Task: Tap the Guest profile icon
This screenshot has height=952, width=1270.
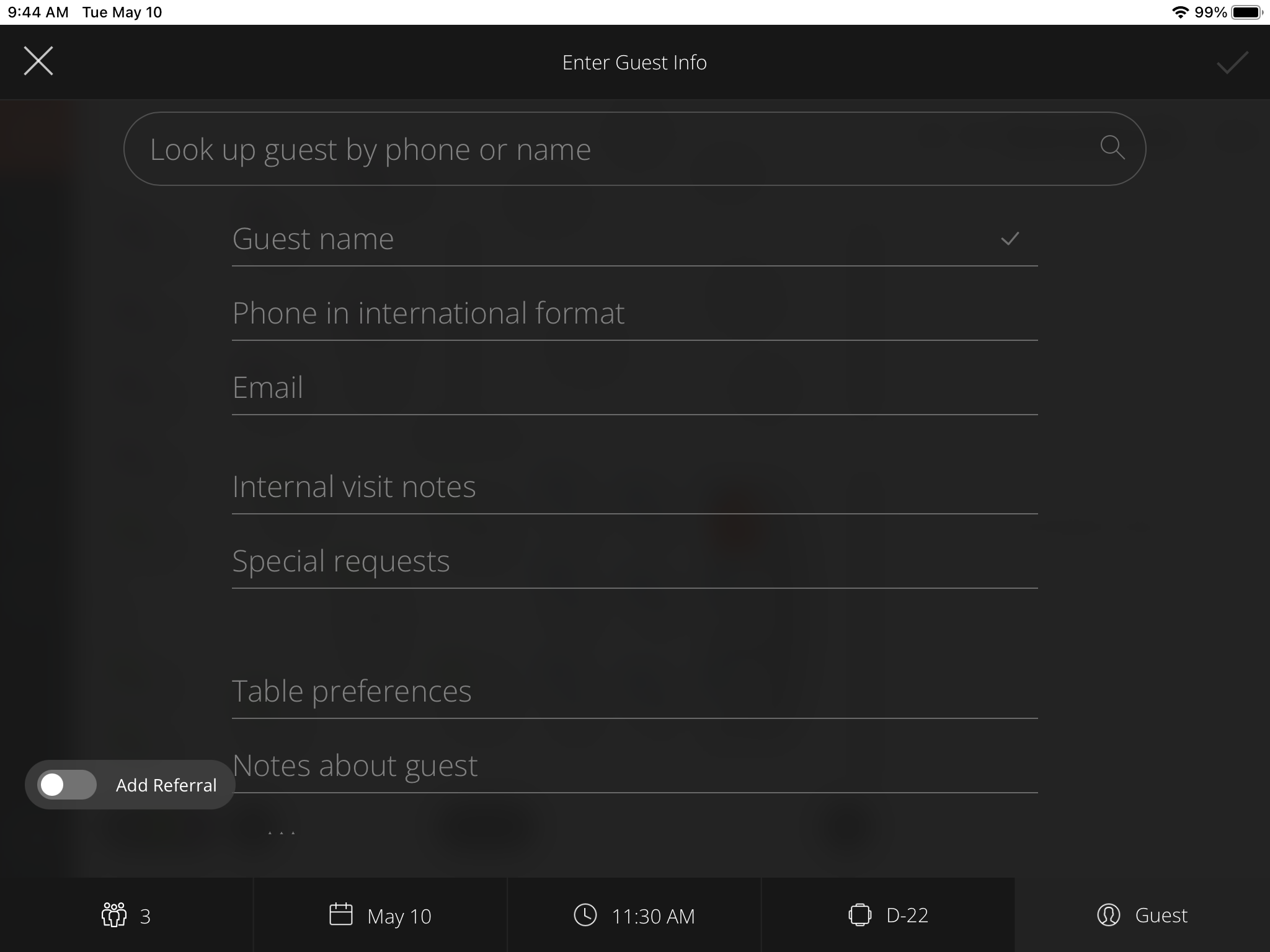Action: (x=1108, y=915)
